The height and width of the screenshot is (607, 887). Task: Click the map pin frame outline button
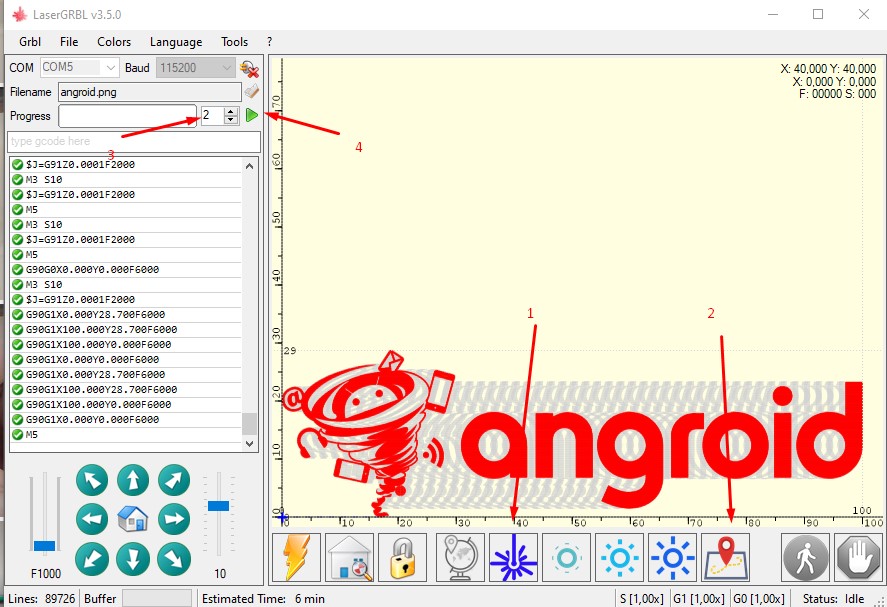coord(726,557)
